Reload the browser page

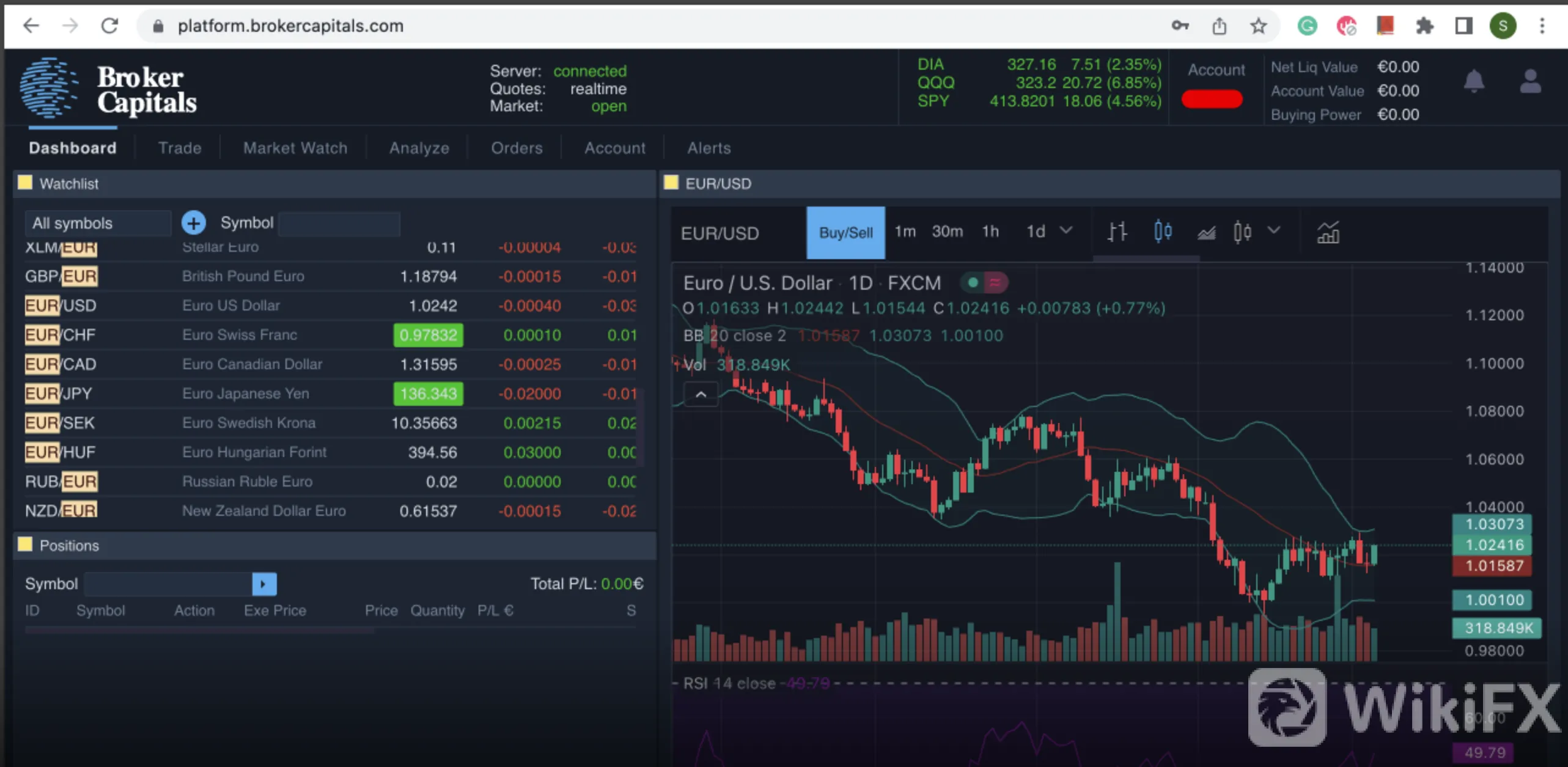click(110, 26)
